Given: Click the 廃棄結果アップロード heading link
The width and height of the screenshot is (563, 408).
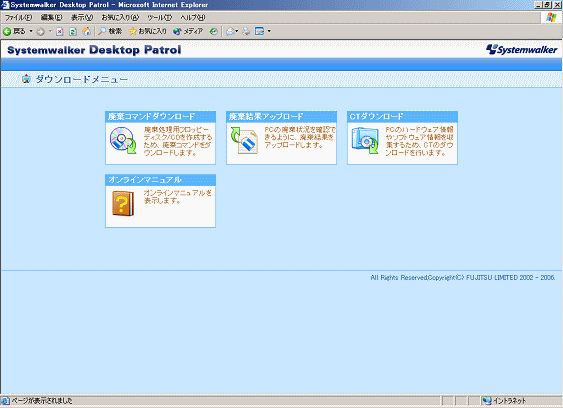Looking at the screenshot, I should 266,116.
